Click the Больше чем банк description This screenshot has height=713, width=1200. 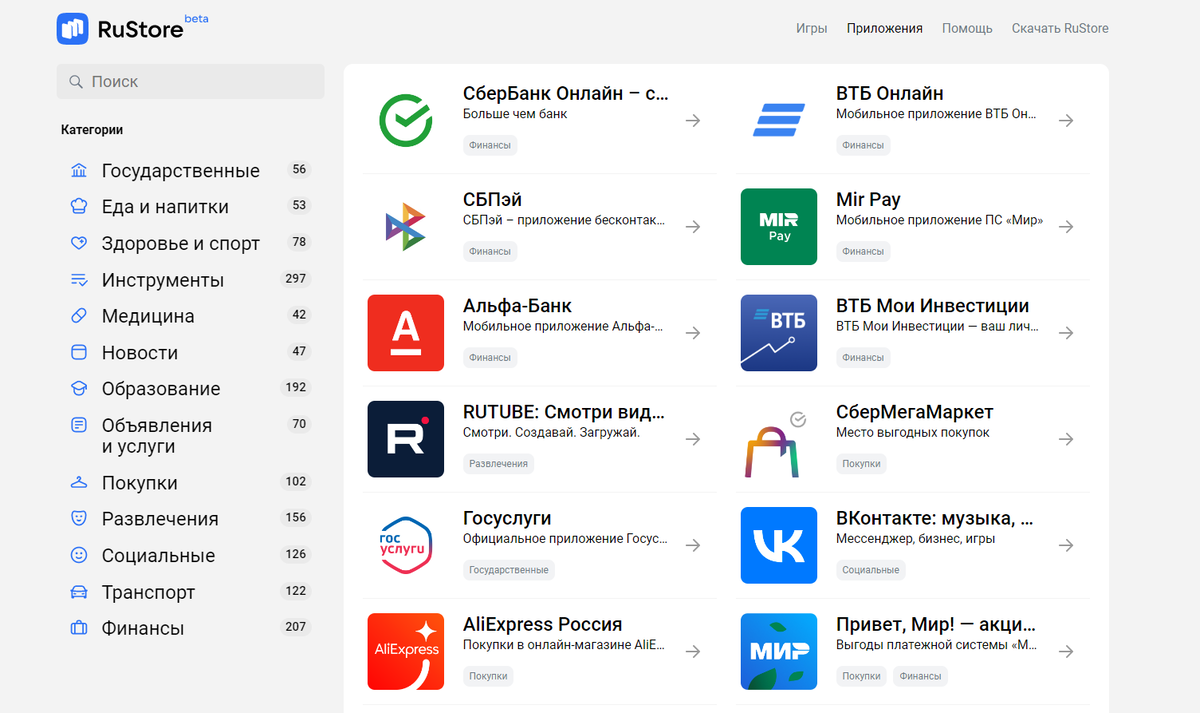[x=515, y=114]
